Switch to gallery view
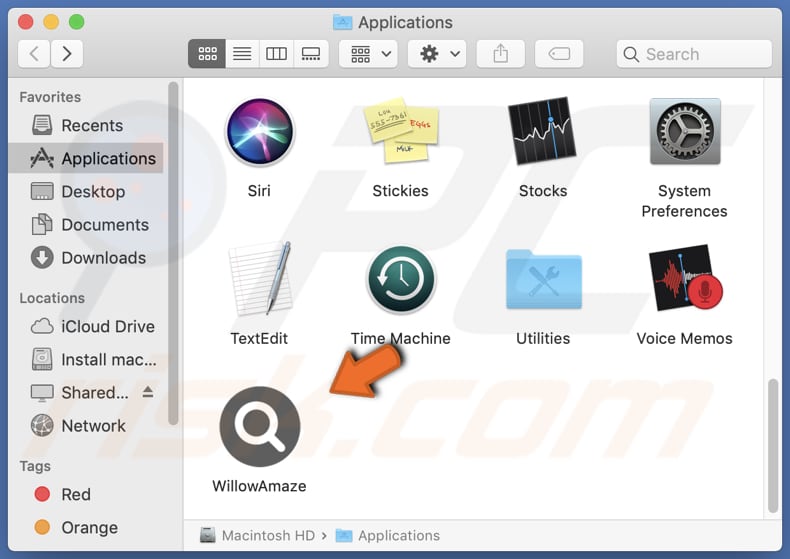 coord(311,53)
